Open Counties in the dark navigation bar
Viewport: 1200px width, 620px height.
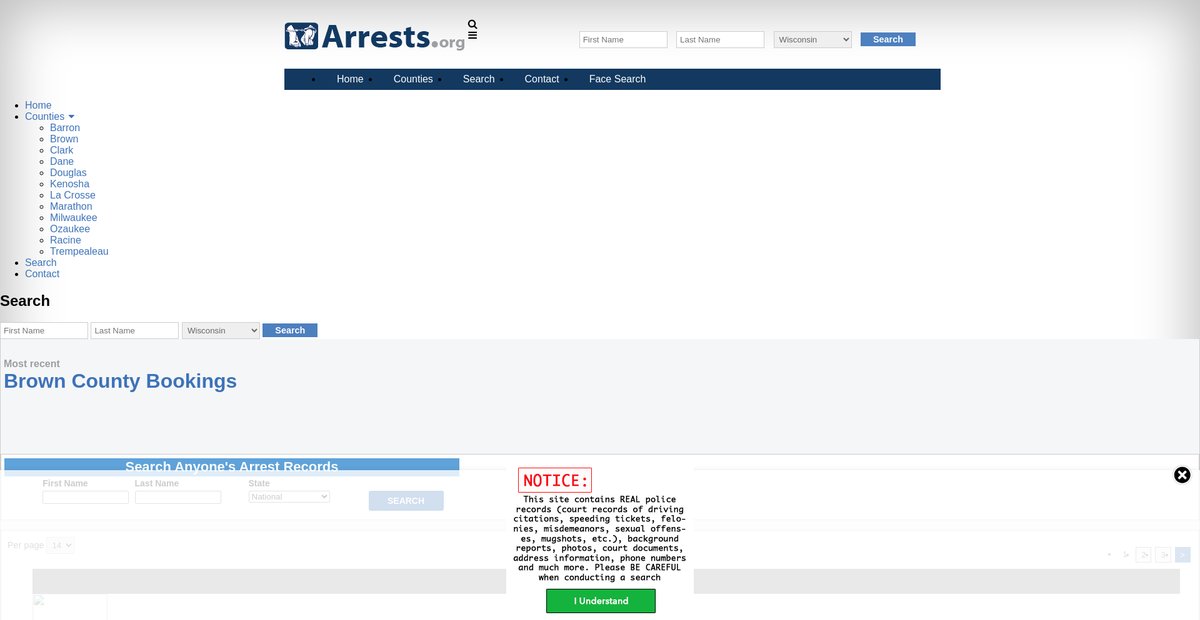point(413,79)
